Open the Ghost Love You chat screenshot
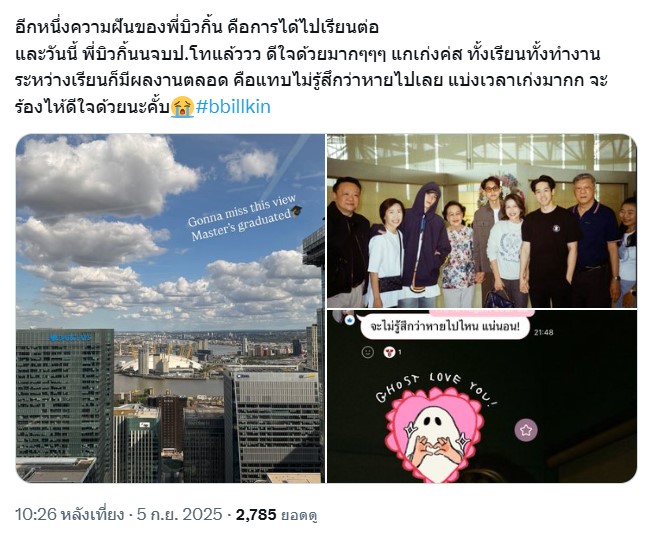 coord(482,397)
